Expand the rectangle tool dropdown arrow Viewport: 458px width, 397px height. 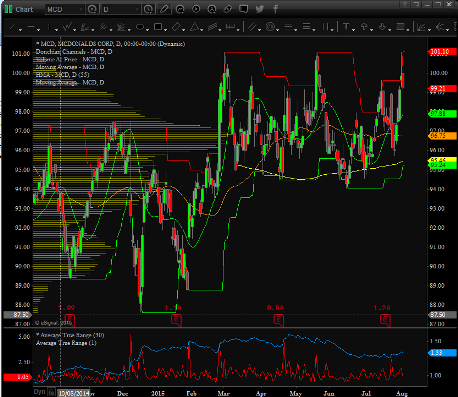(165, 30)
